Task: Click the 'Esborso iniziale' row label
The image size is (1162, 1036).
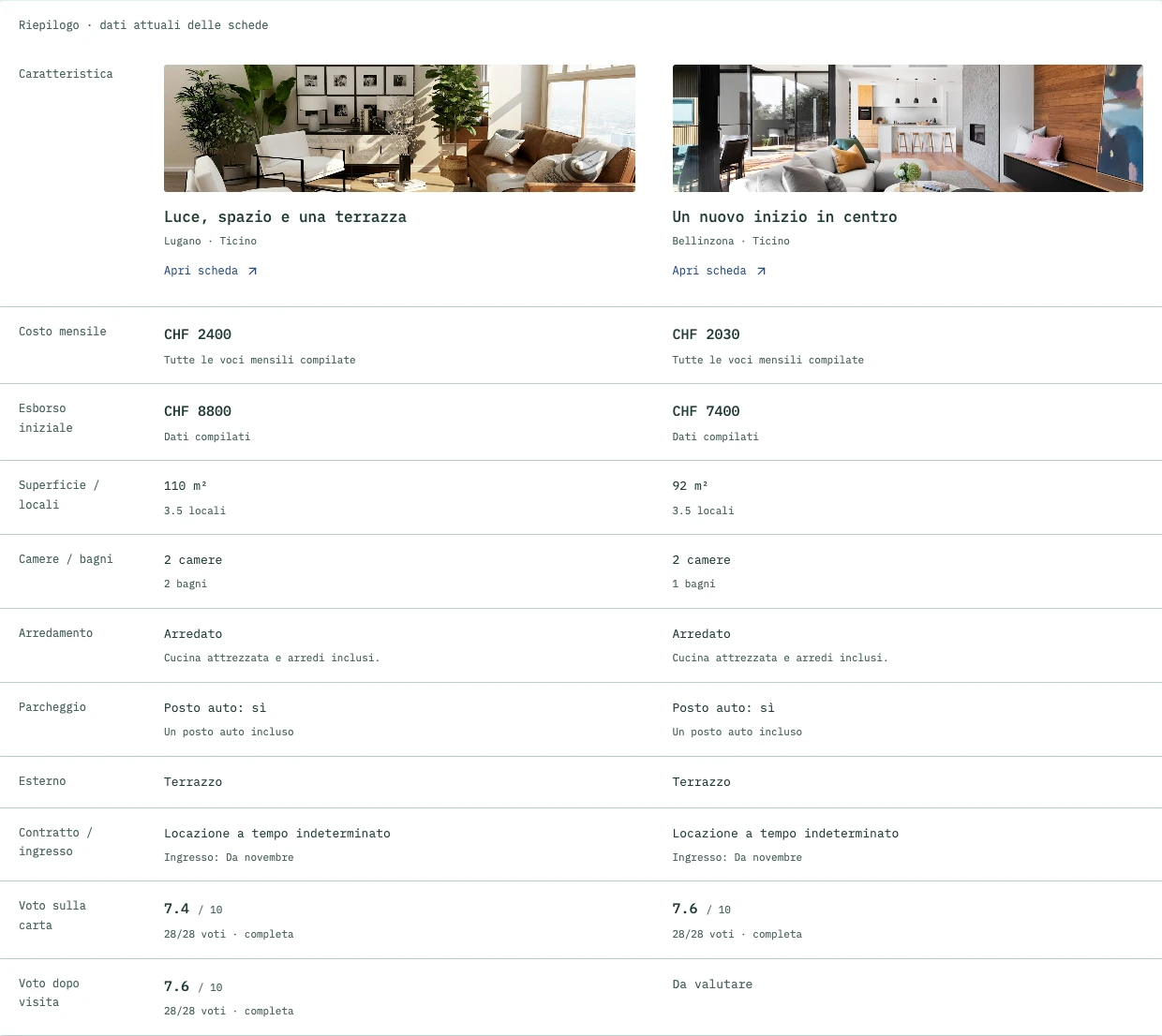Action: 46,418
